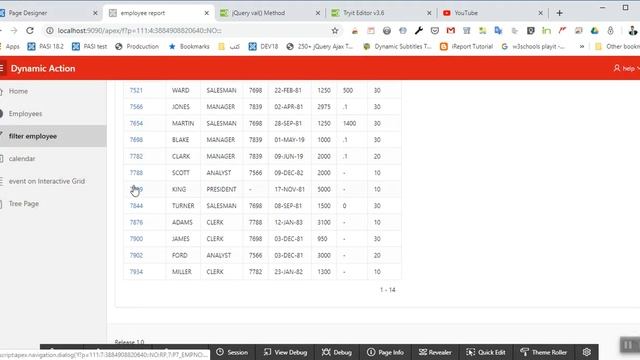Open the w3schools playit bookmark
Viewport: 640px width, 360px height.
[533, 47]
